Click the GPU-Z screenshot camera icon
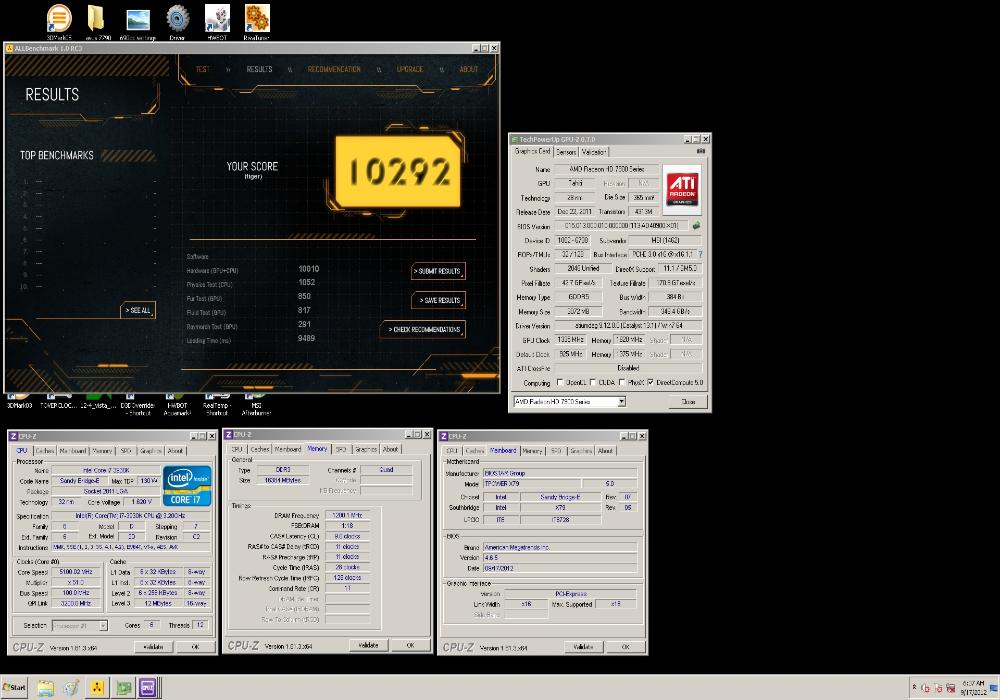 point(700,151)
